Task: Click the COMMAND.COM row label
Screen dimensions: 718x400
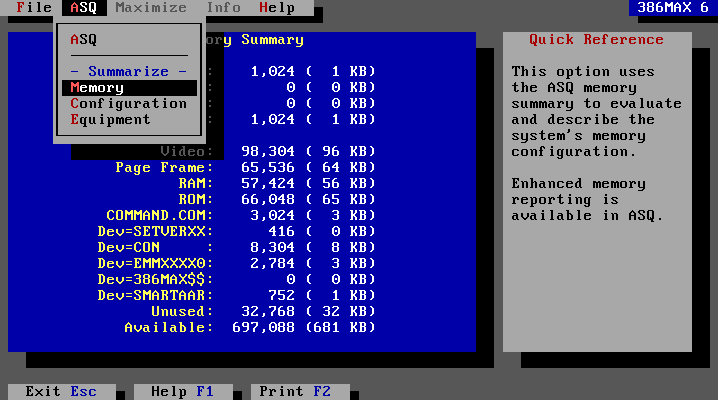Action: click(x=159, y=216)
